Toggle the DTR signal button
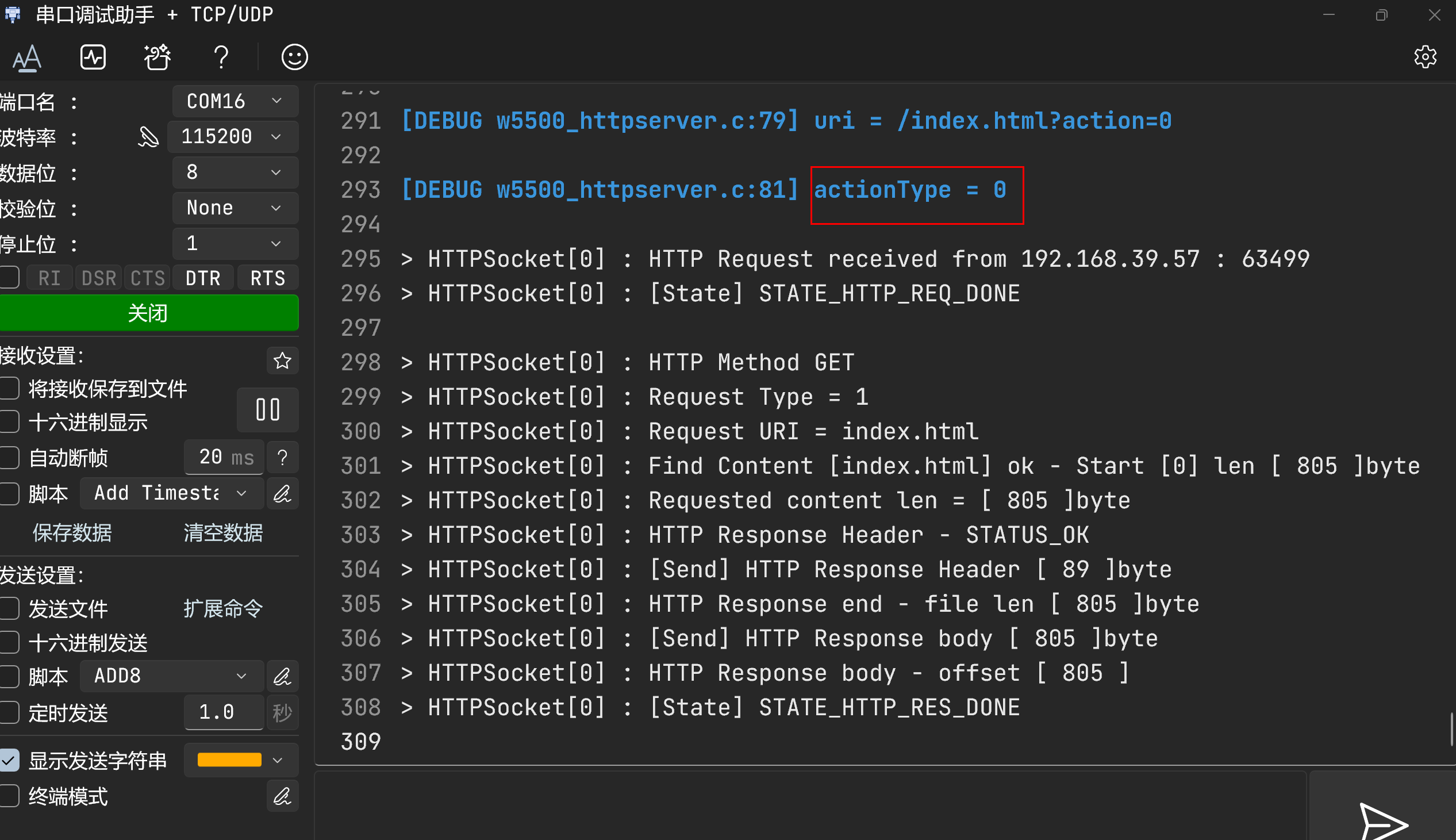Image resolution: width=1456 pixels, height=840 pixels. click(x=203, y=278)
